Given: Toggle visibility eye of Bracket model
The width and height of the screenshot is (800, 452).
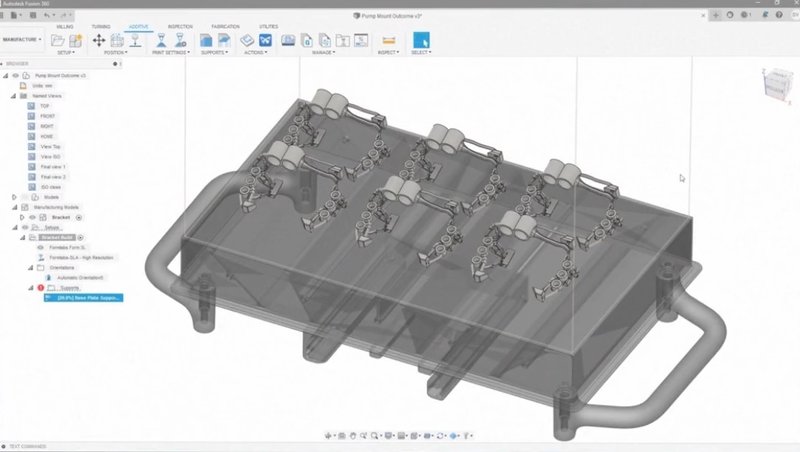Looking at the screenshot, I should point(32,217).
